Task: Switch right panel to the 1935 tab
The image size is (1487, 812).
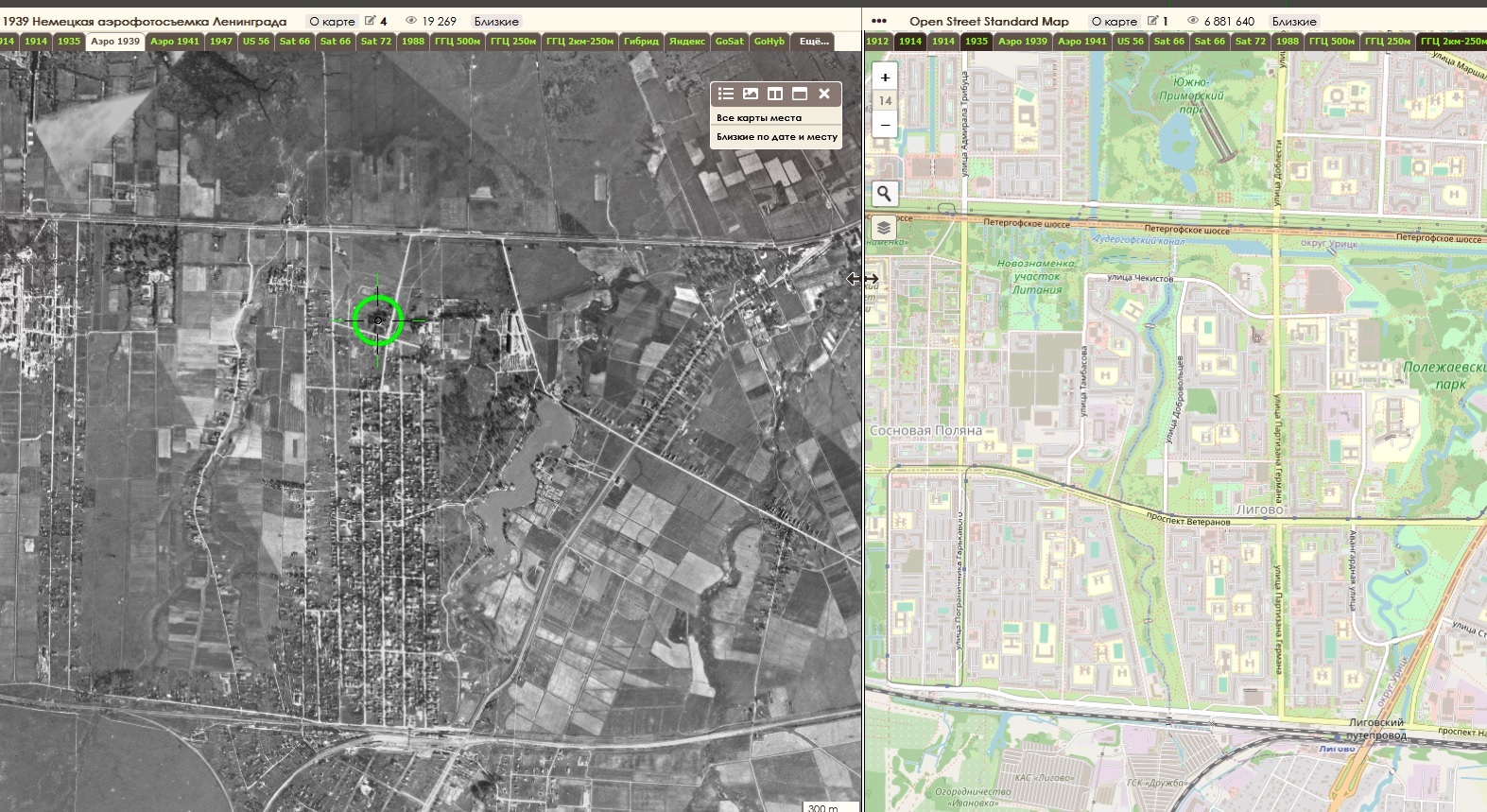Action: [x=977, y=42]
